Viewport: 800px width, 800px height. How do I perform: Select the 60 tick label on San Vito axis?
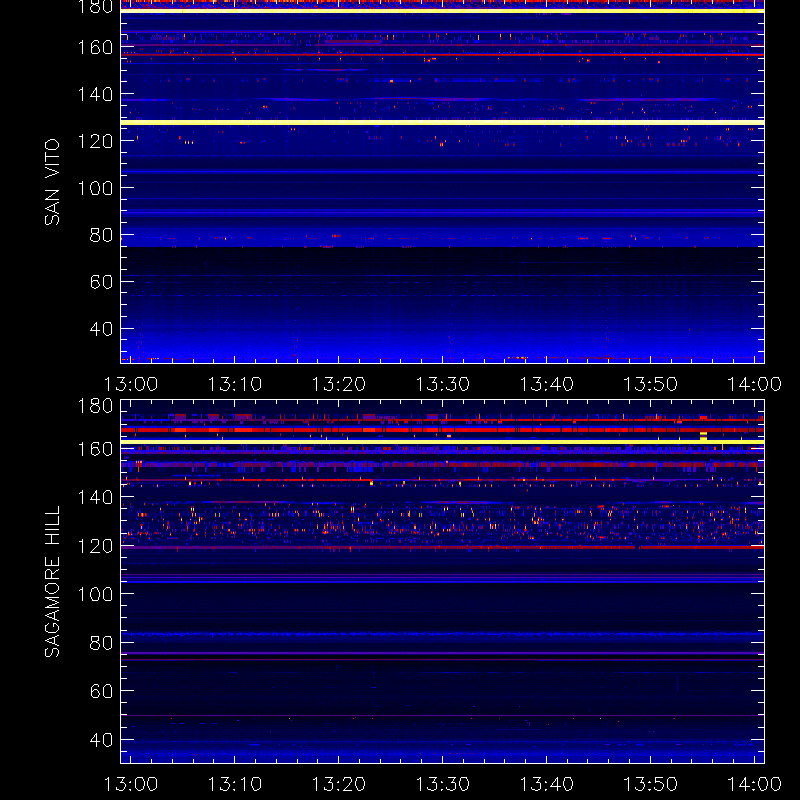click(x=101, y=282)
